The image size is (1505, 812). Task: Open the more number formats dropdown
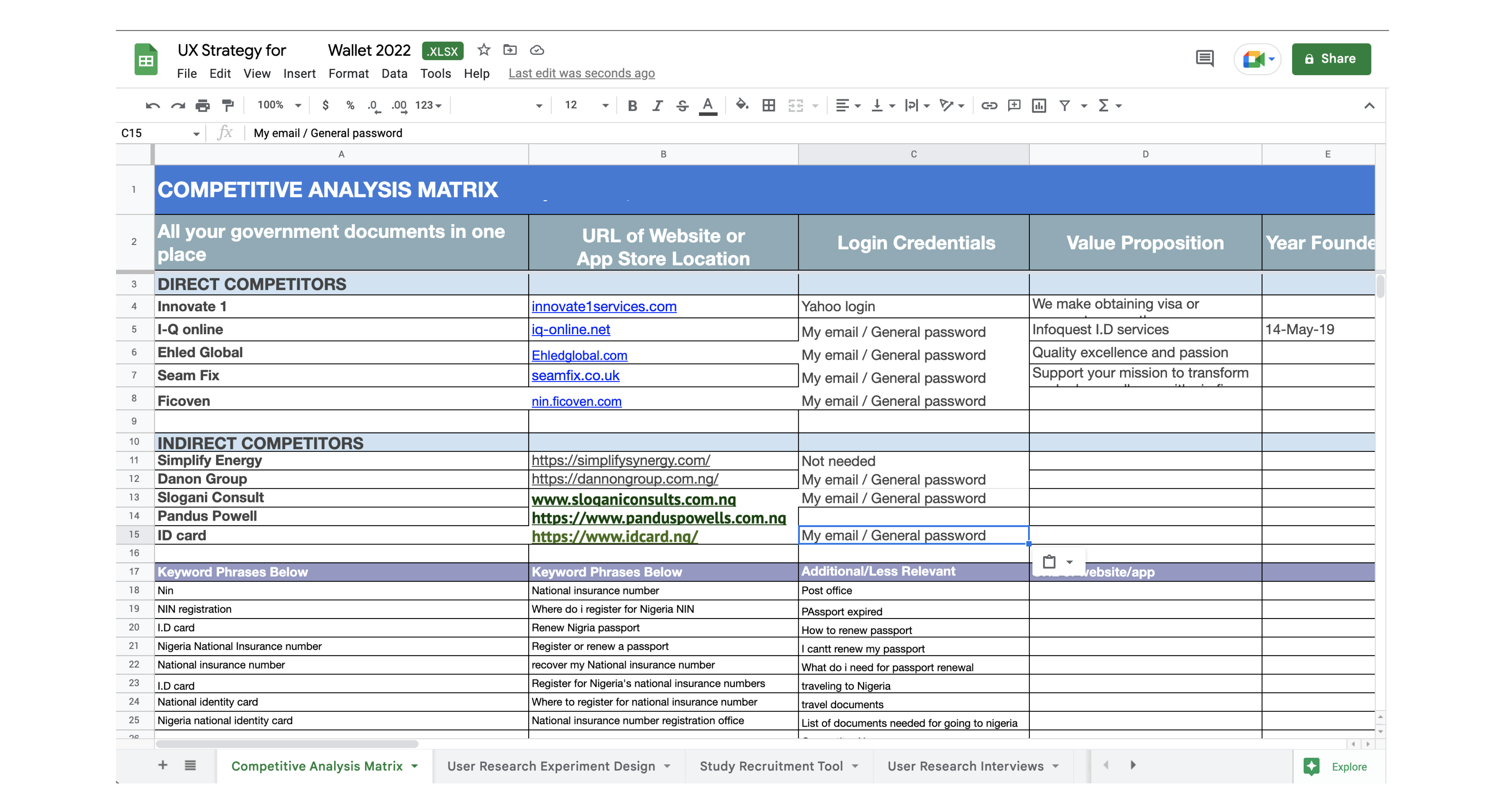point(428,105)
